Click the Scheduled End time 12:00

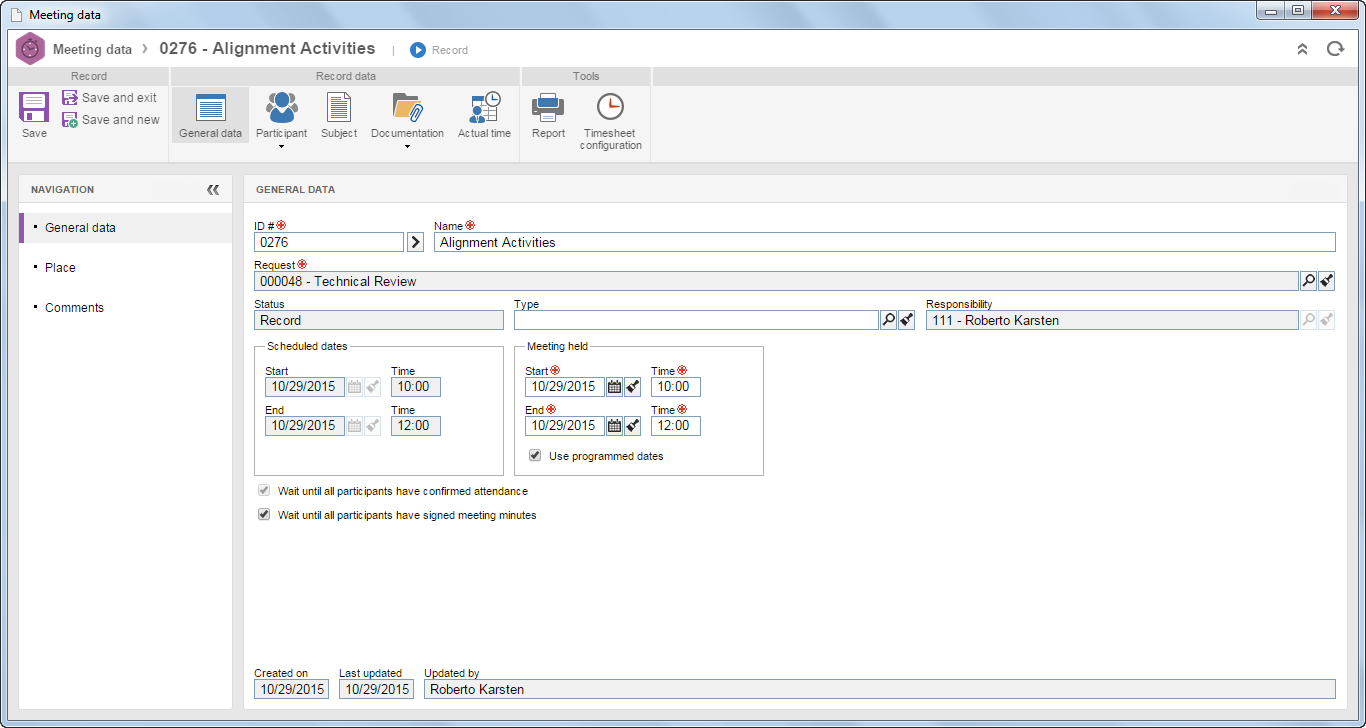coord(416,426)
